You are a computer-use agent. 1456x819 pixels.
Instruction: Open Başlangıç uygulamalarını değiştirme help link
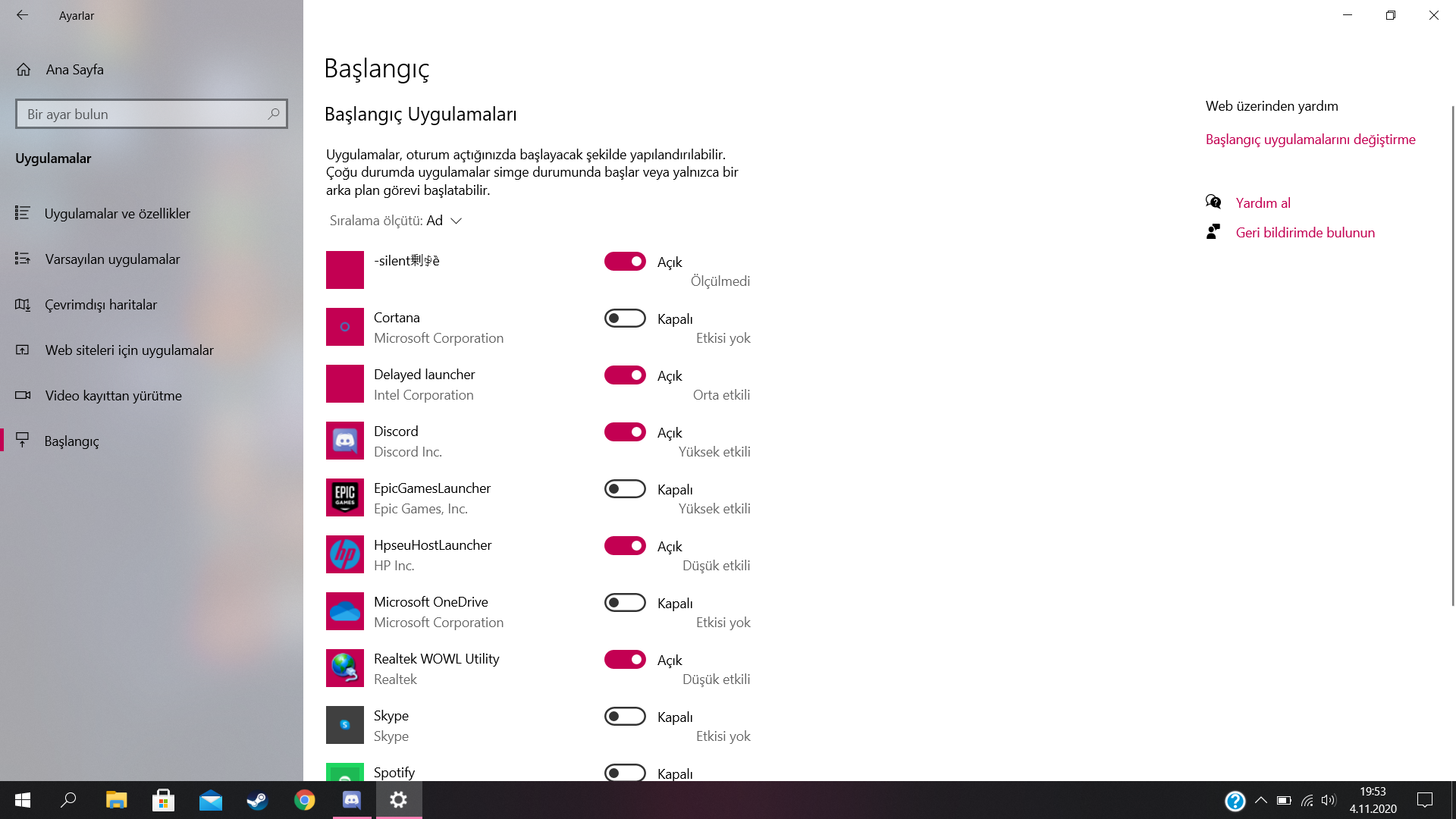tap(1310, 140)
